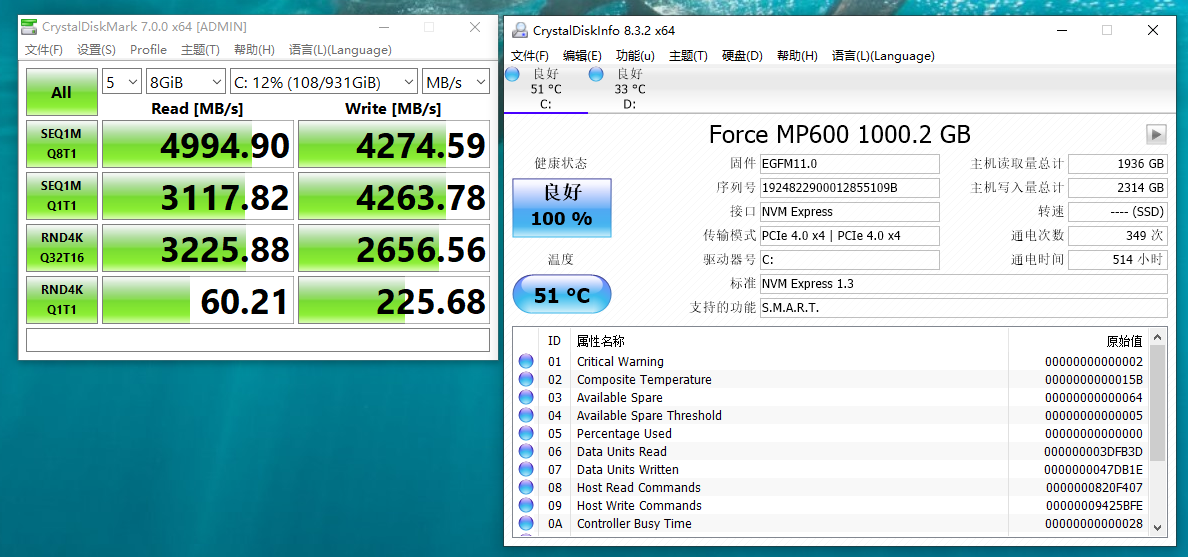This screenshot has height=557, width=1188.
Task: Click status orb for Host Read Commands row
Action: coord(526,487)
